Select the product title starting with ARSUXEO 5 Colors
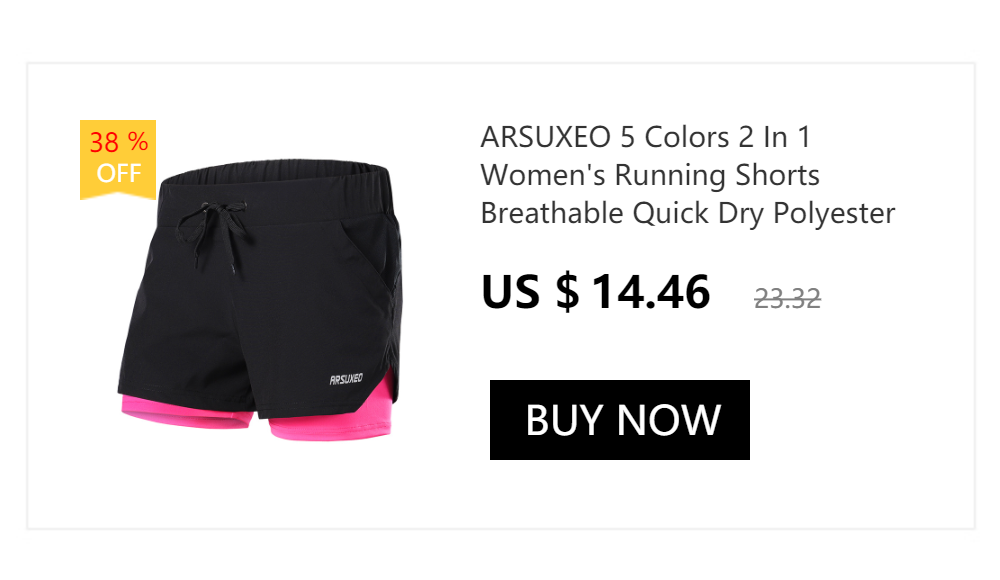Image resolution: width=1000 pixels, height=580 pixels. pos(688,175)
